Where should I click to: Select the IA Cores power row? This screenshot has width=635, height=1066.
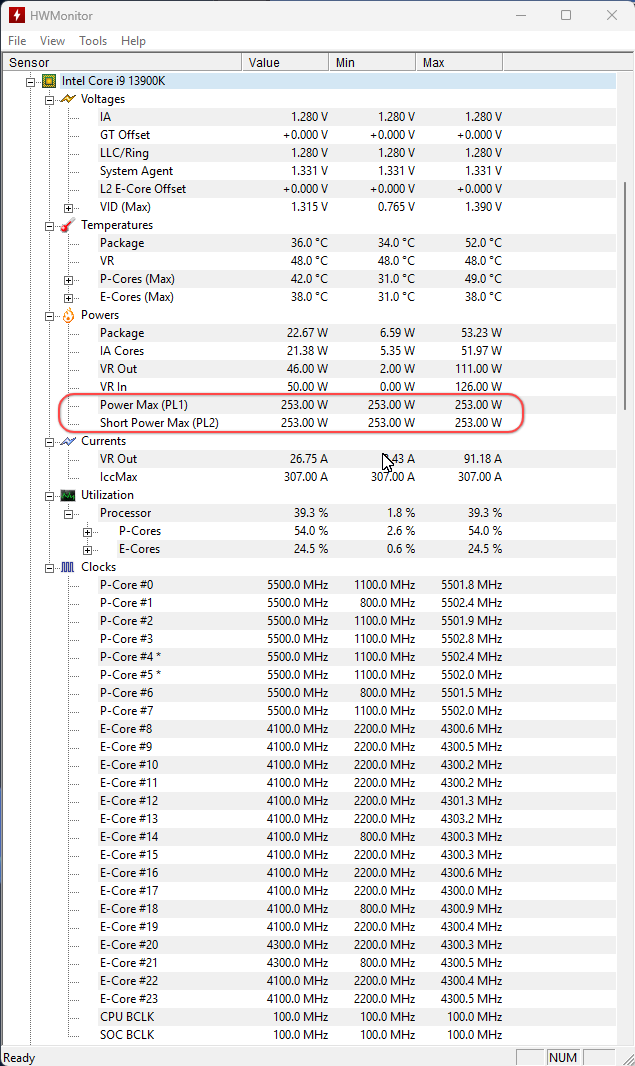[357, 351]
